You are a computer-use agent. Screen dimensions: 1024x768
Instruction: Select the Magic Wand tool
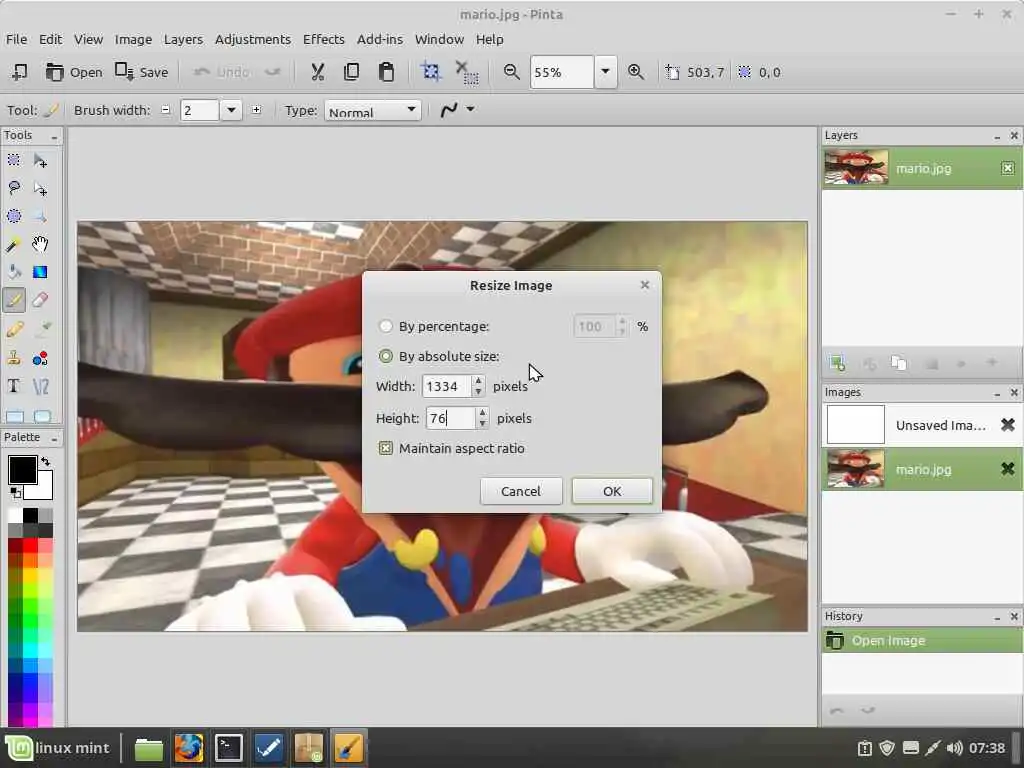14,244
